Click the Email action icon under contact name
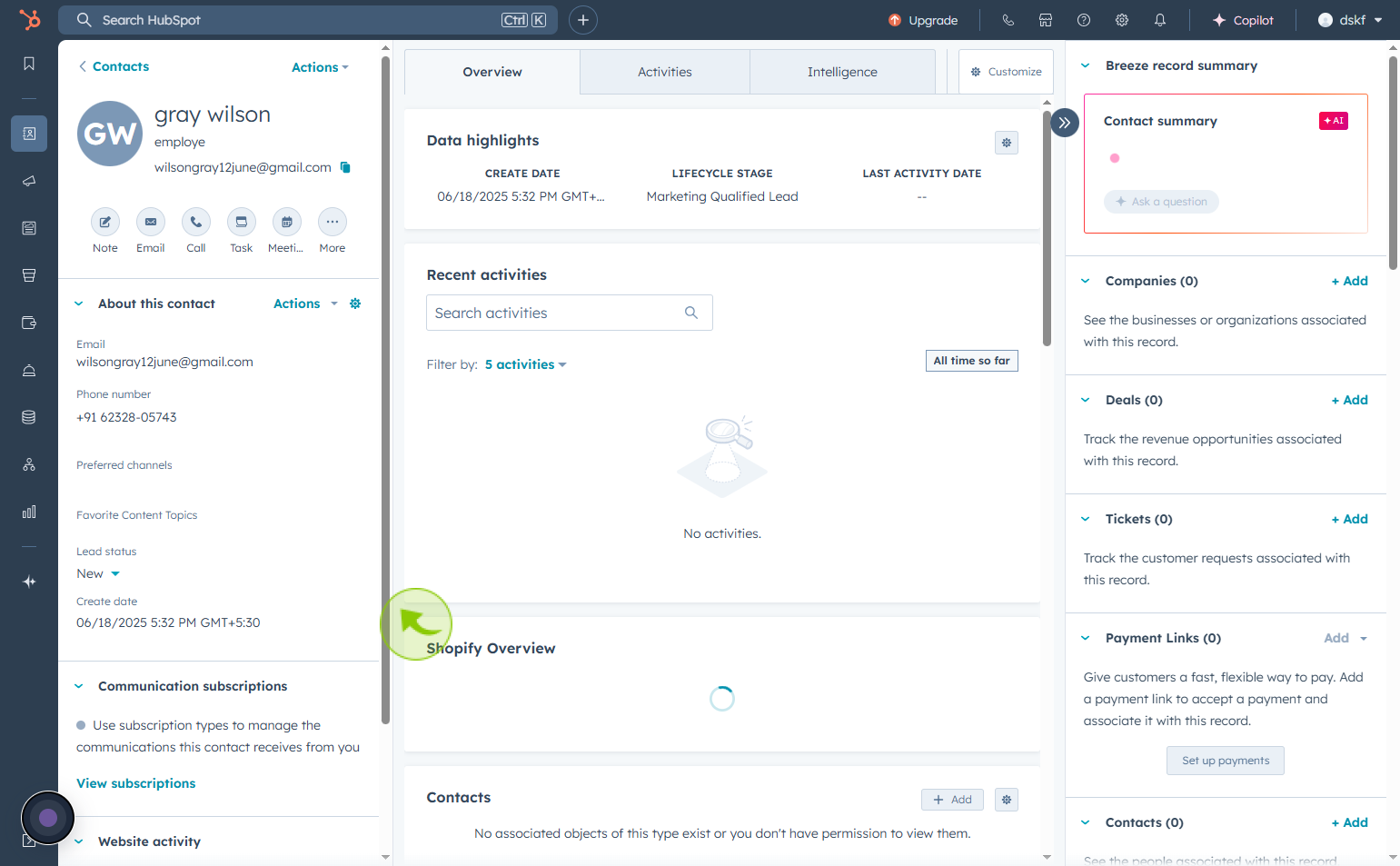 point(151,222)
